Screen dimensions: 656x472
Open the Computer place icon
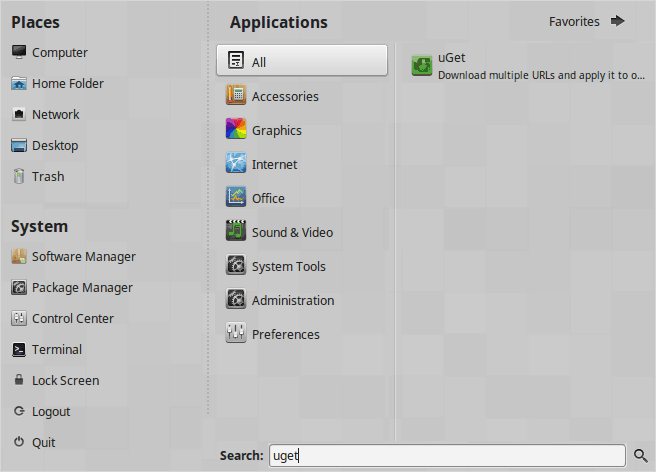[x=19, y=53]
